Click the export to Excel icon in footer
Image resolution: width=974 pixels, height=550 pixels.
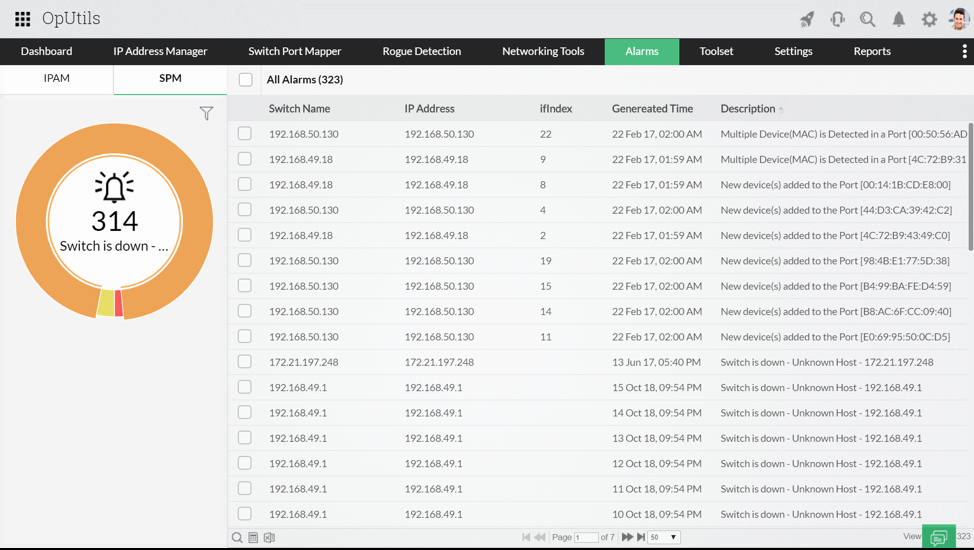point(270,538)
